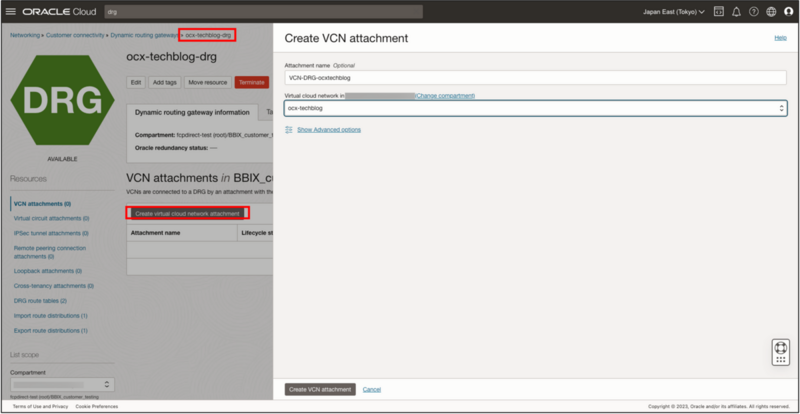Click Create virtual cloud network attachment

(x=187, y=213)
